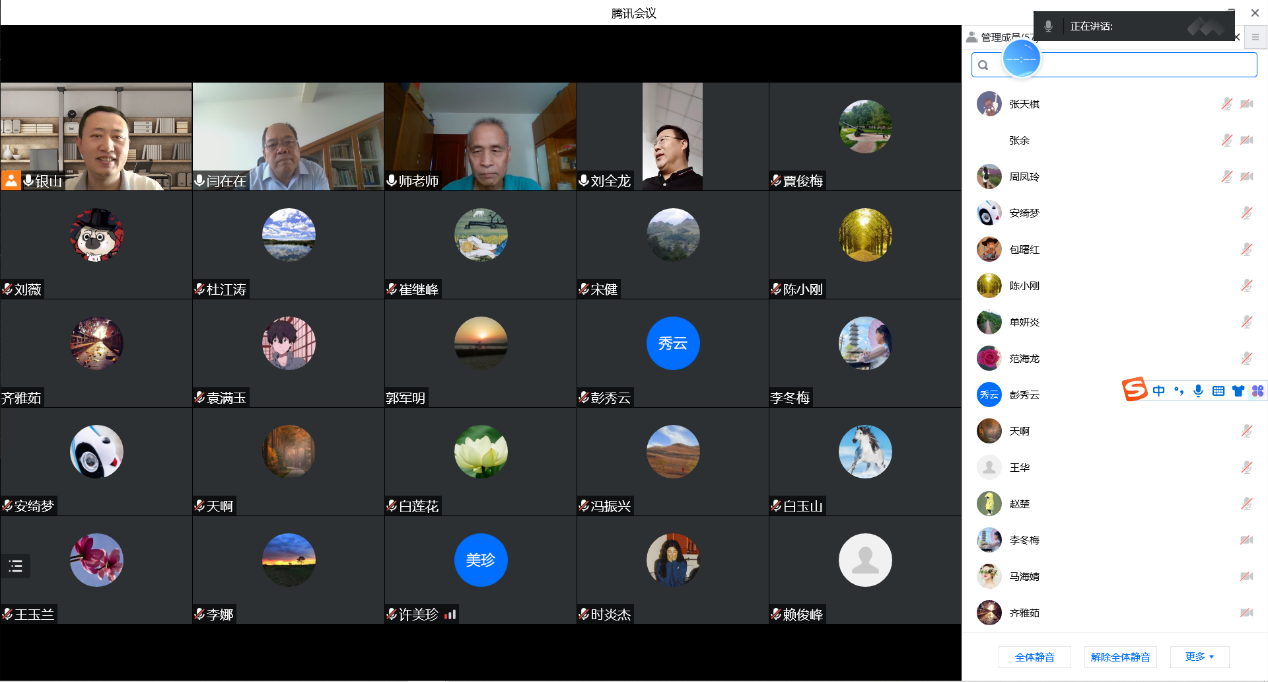The image size is (1268, 682).
Task: Toggle Sogou Chinese/English mode 中
Action: [1159, 391]
